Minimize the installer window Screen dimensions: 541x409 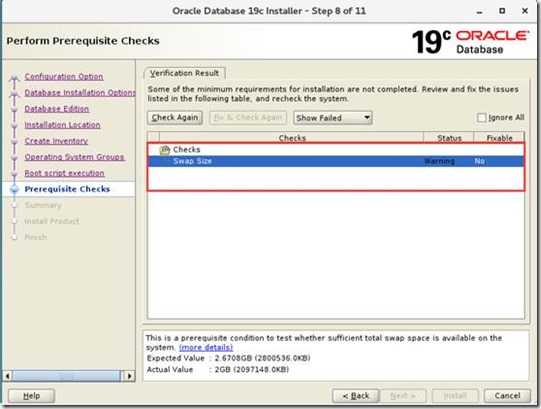click(479, 11)
